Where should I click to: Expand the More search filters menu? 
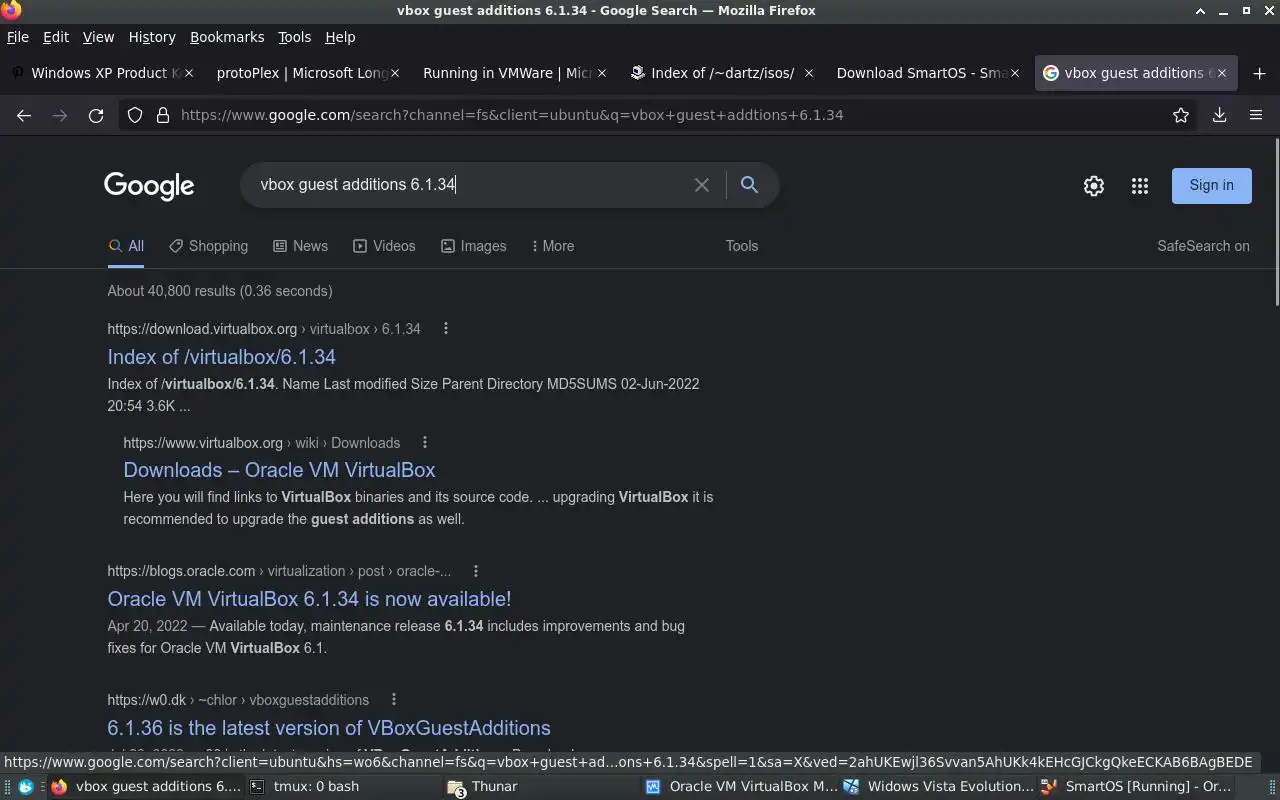click(553, 246)
